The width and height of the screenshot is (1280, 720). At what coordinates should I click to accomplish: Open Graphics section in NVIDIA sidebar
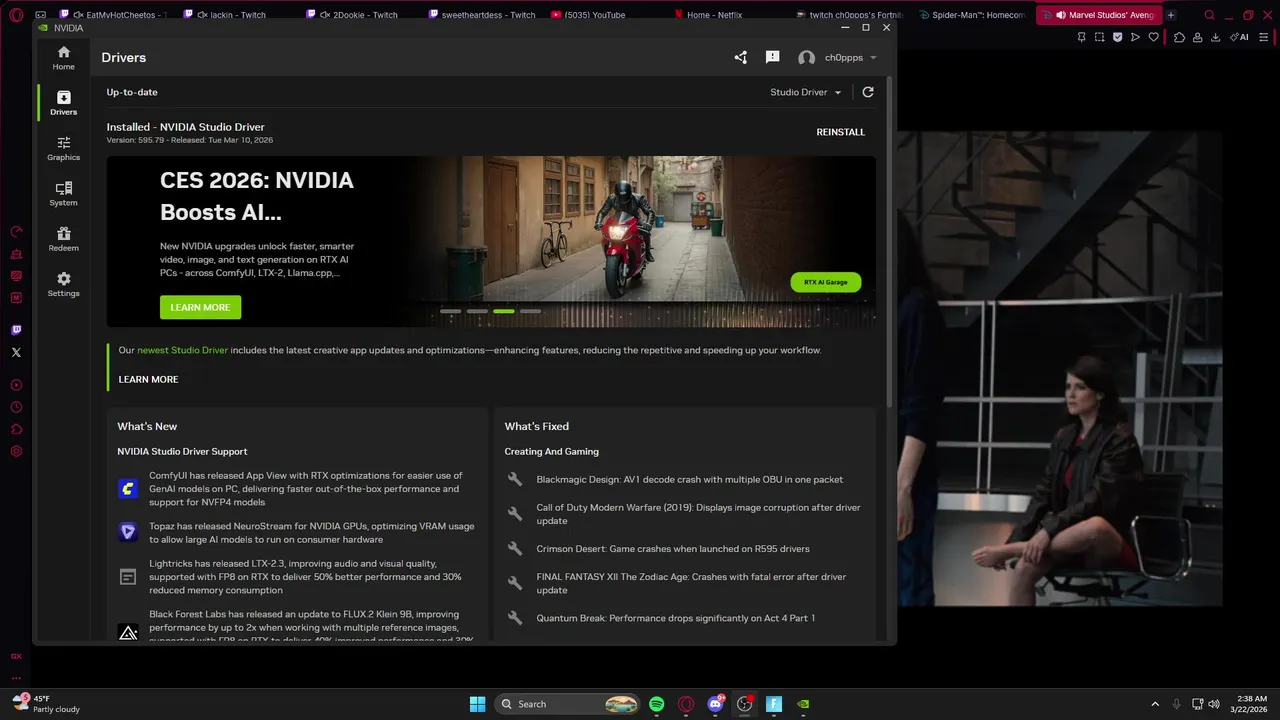[x=63, y=148]
